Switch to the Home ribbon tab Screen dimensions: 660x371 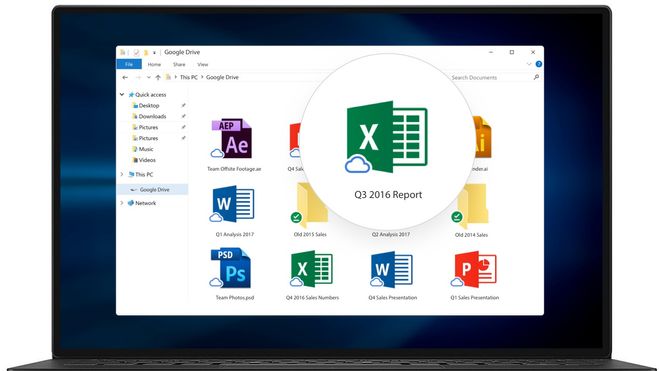[154, 64]
